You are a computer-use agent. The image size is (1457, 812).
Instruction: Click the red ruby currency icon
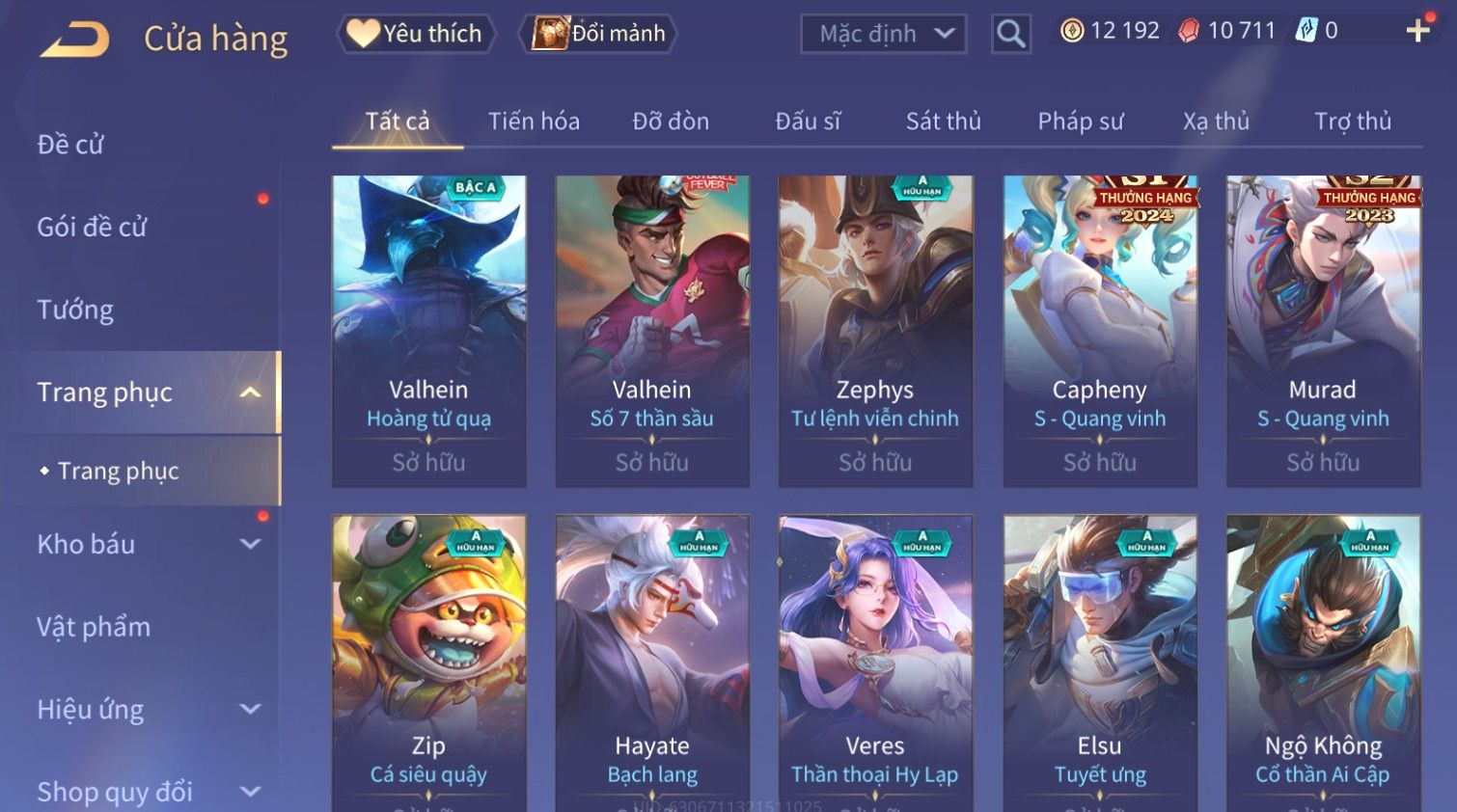coord(1189,31)
